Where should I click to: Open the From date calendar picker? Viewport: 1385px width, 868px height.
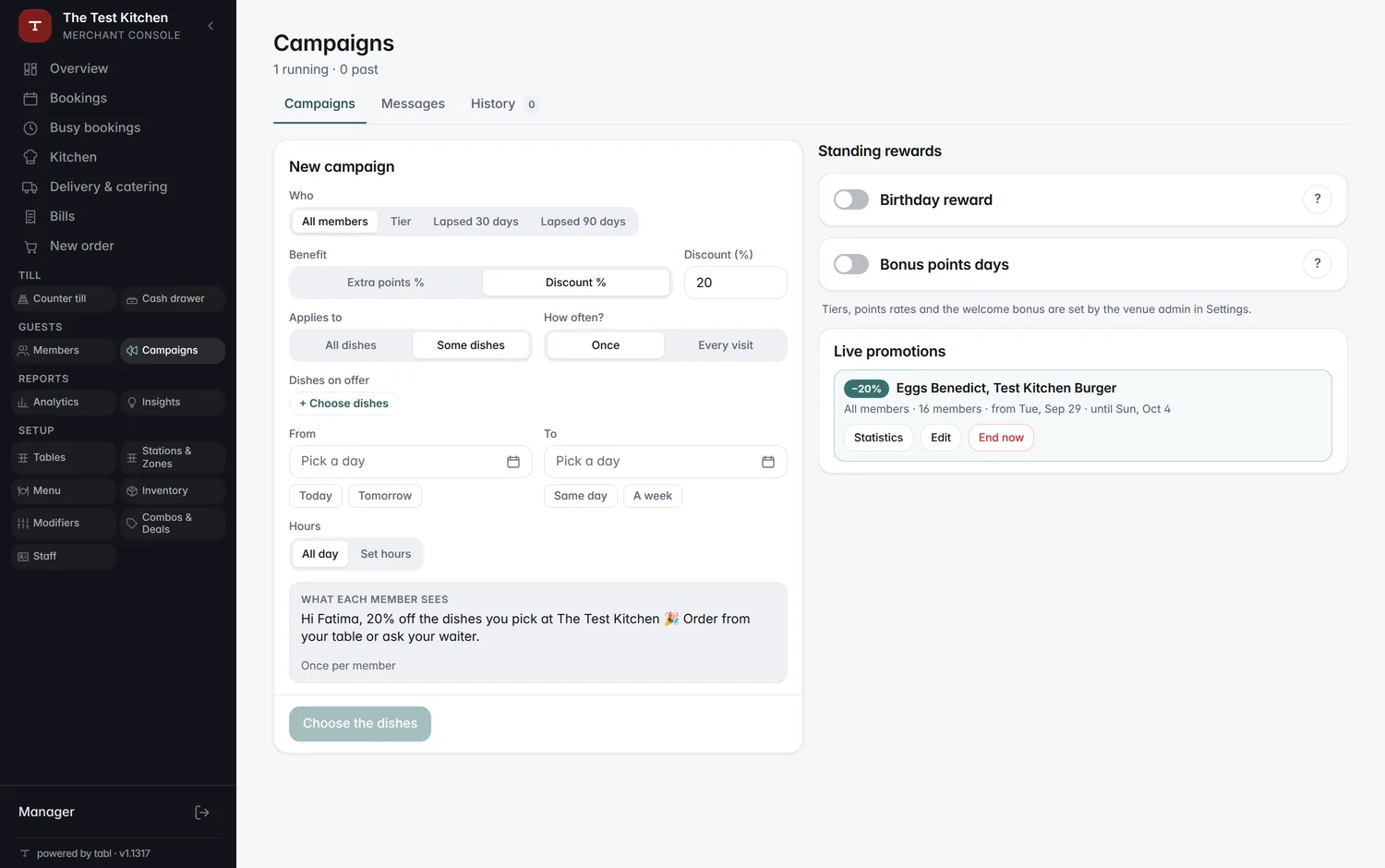tap(513, 462)
